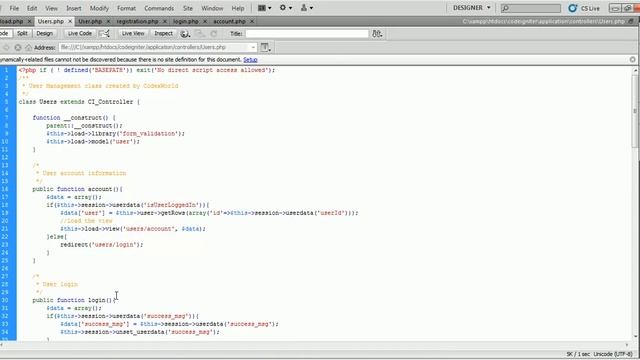Open the Window menu
640x360 pixels.
212,8
